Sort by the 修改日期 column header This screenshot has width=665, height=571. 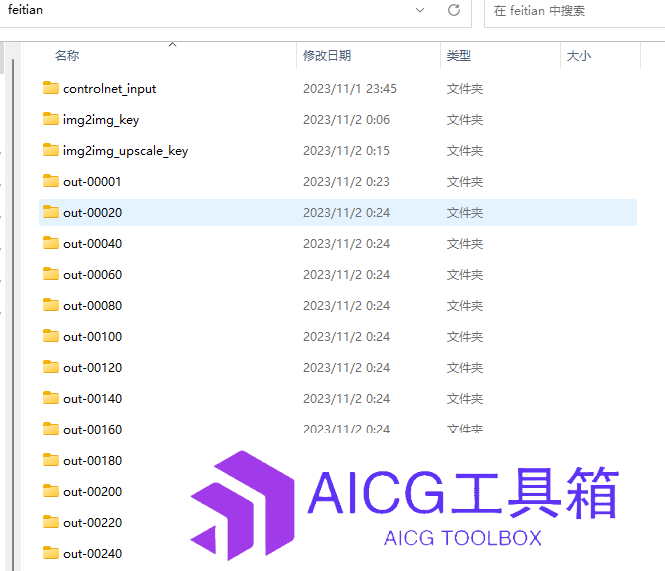(327, 56)
